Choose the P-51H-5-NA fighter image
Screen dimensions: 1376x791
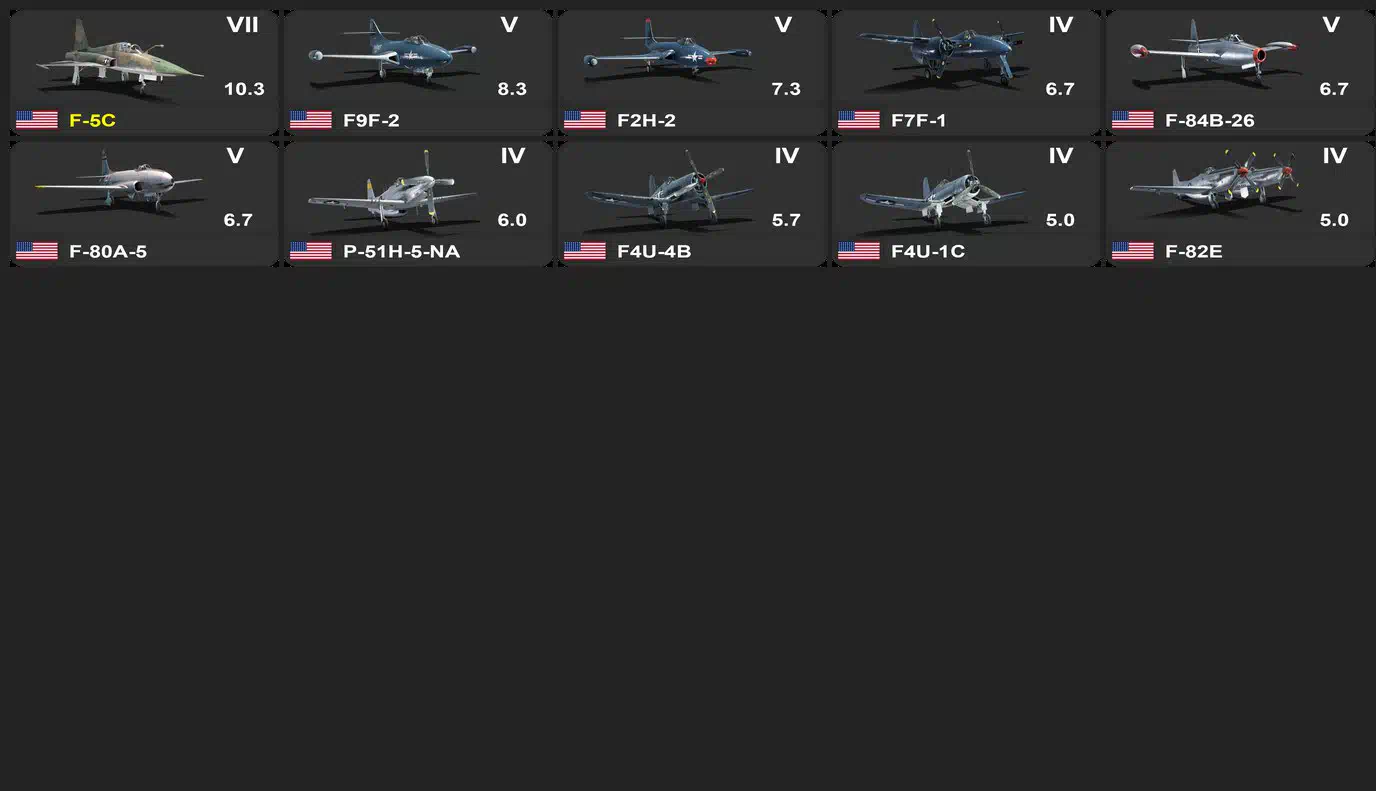(x=393, y=187)
